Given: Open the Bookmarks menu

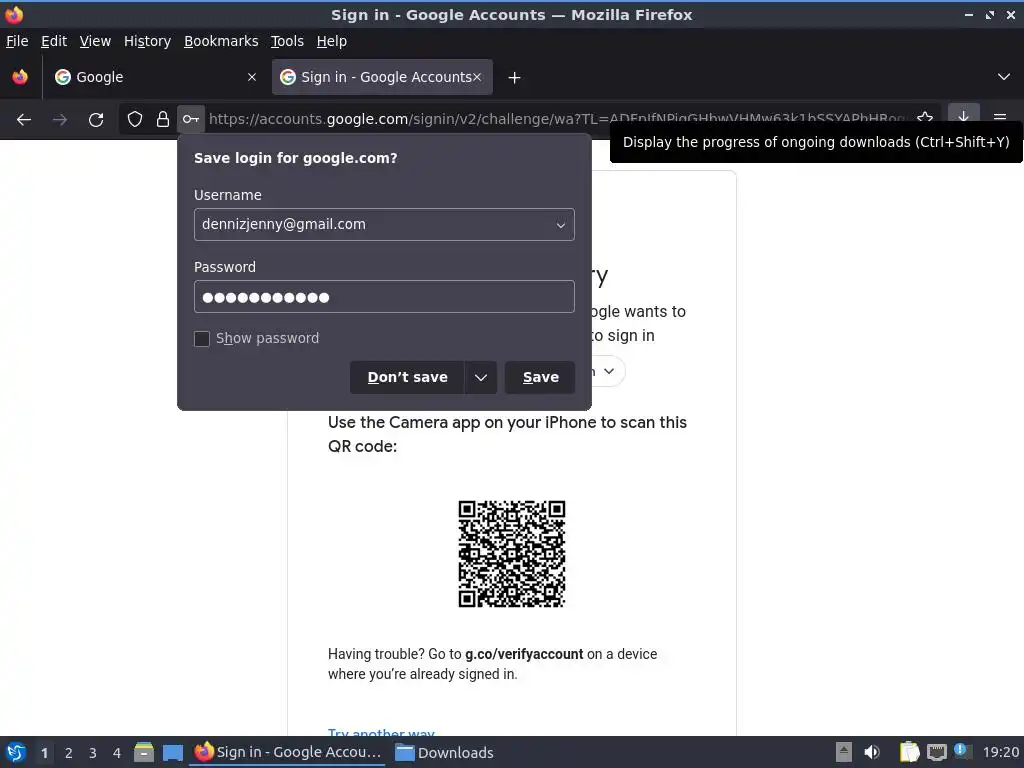Looking at the screenshot, I should pyautogui.click(x=221, y=41).
